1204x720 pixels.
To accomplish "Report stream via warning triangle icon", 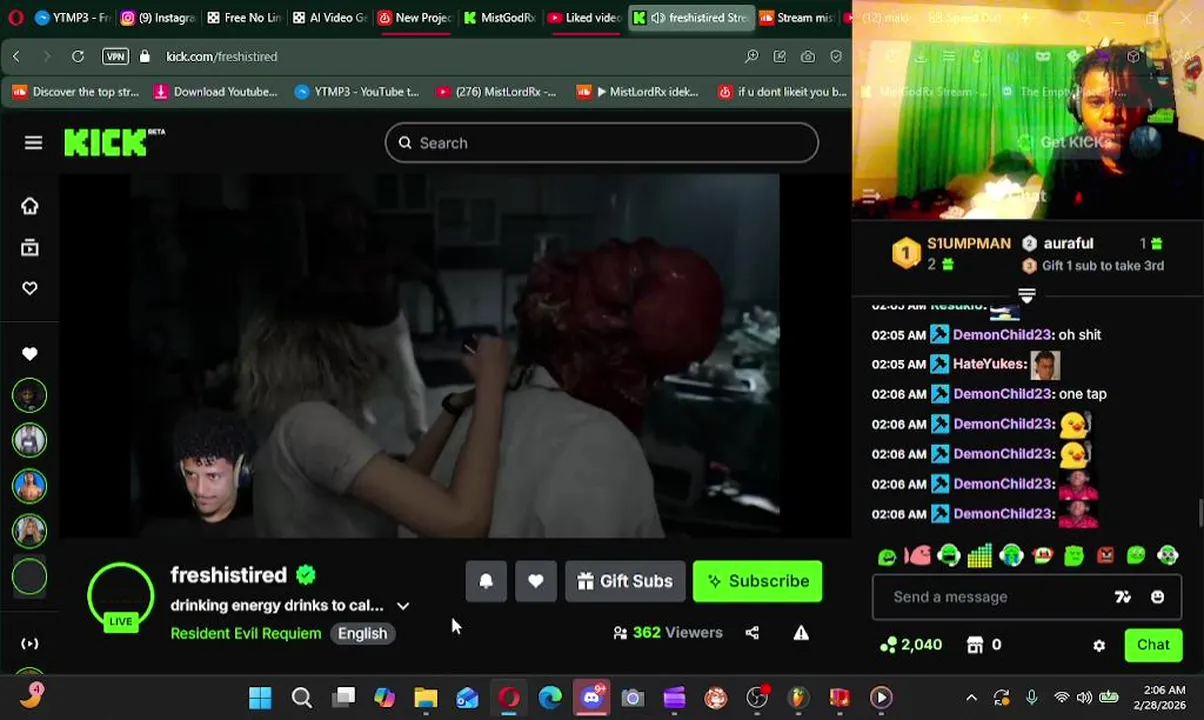I will click(x=801, y=633).
